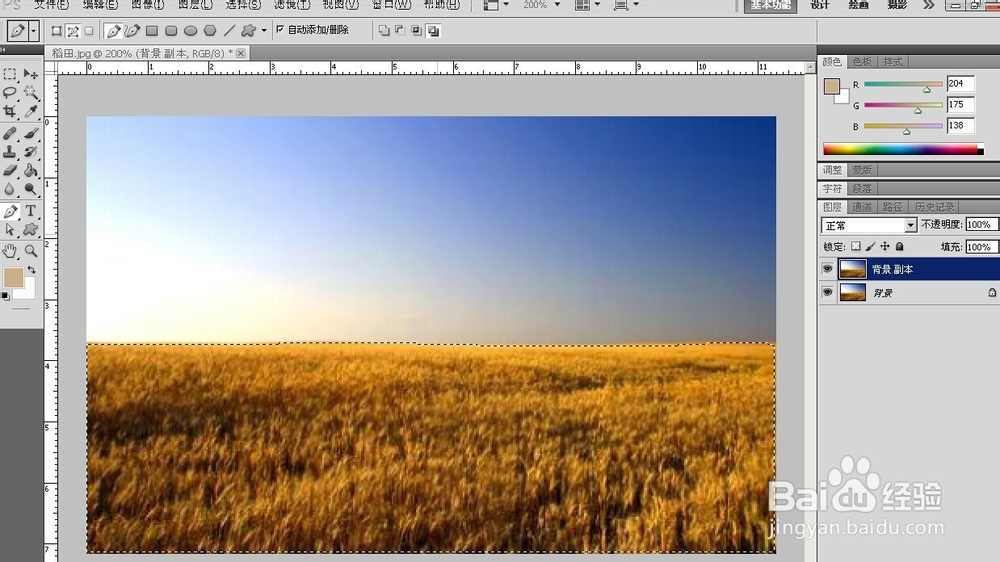Click the color spectrum ramp
Image resolution: width=1000 pixels, height=562 pixels.
(903, 149)
